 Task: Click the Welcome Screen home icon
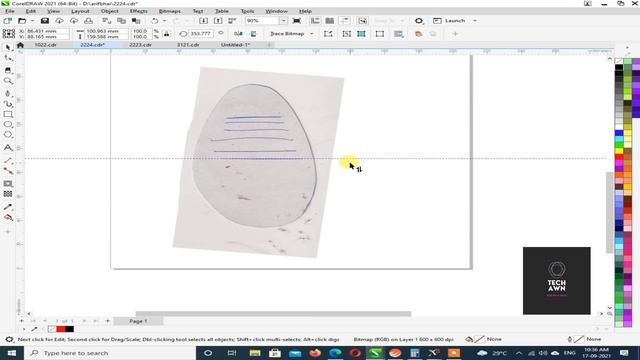click(x=20, y=45)
